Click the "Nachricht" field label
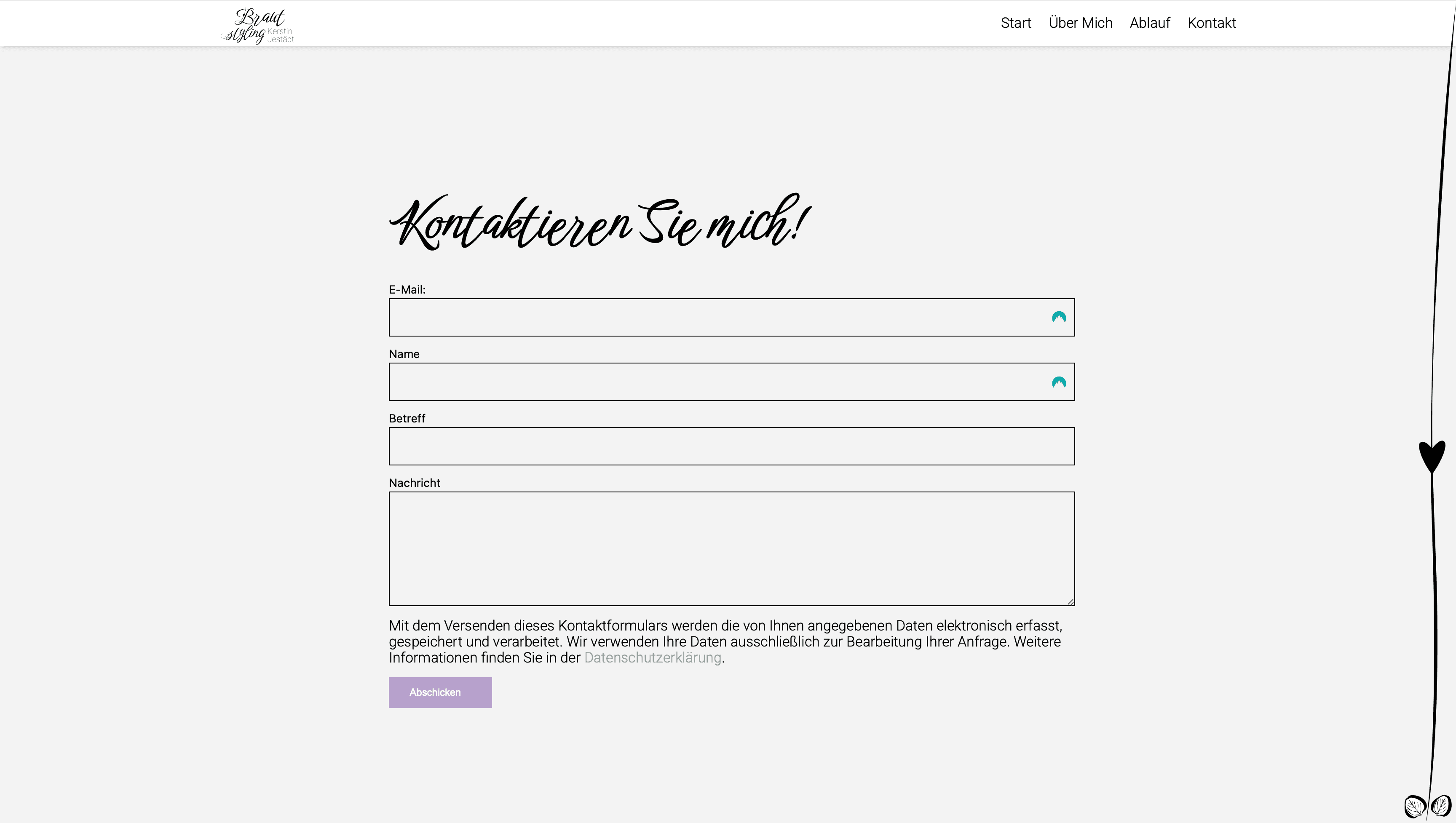This screenshot has height=823, width=1456. (x=414, y=483)
